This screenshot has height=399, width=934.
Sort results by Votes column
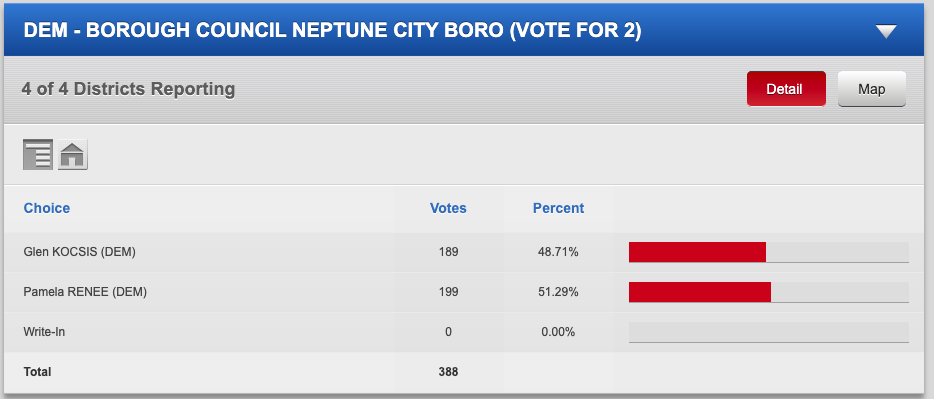pyautogui.click(x=448, y=208)
